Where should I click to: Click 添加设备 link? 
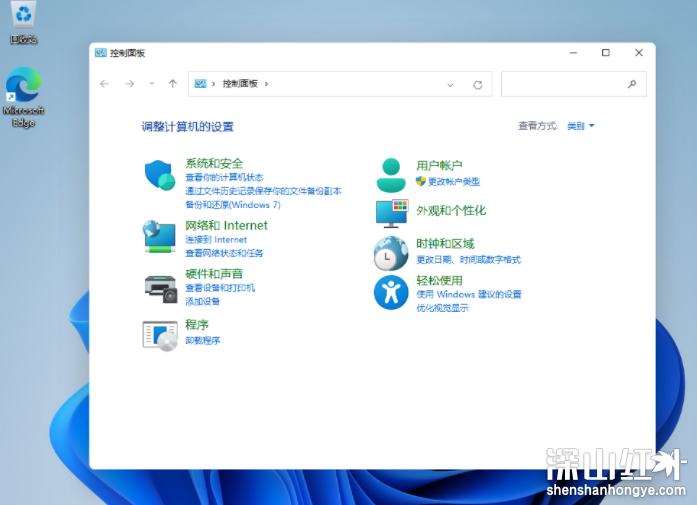[x=203, y=301]
